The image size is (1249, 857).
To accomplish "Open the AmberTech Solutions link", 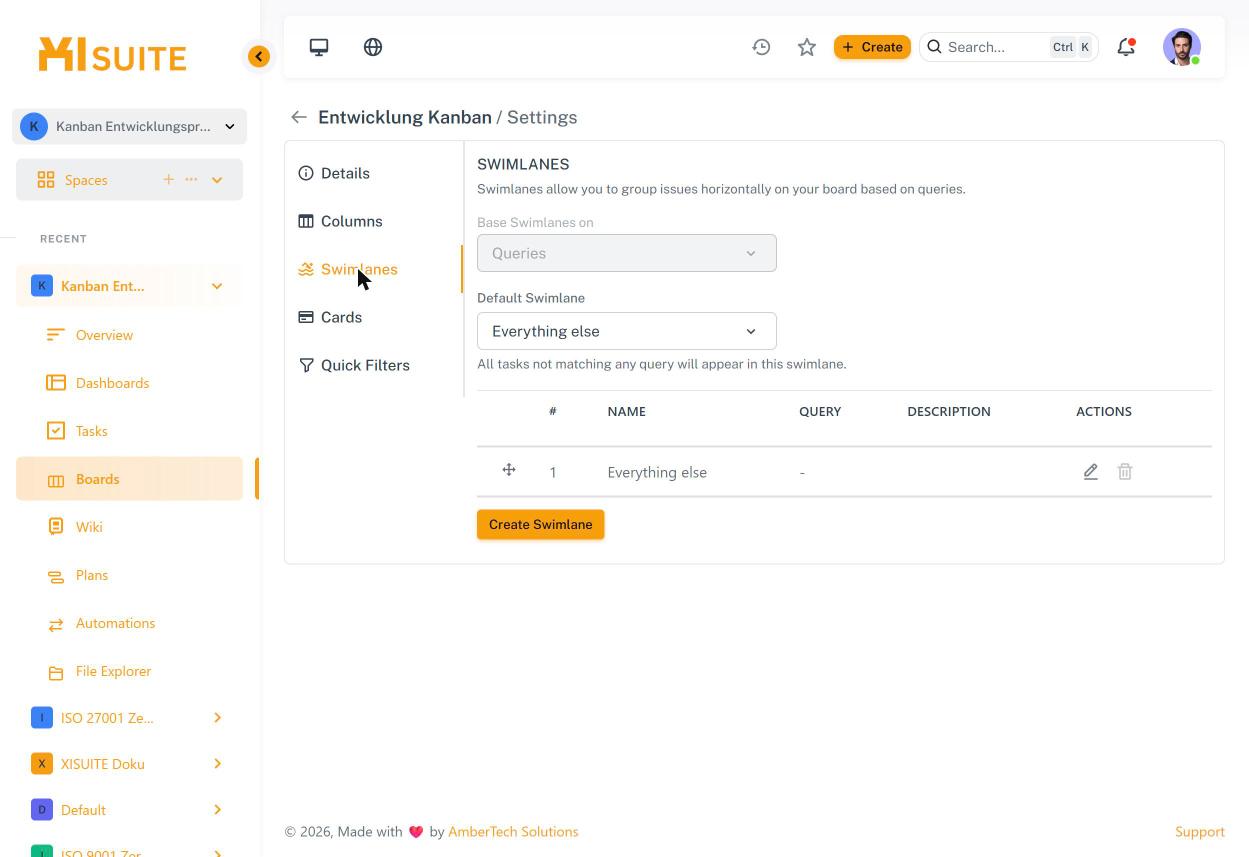I will tap(513, 831).
